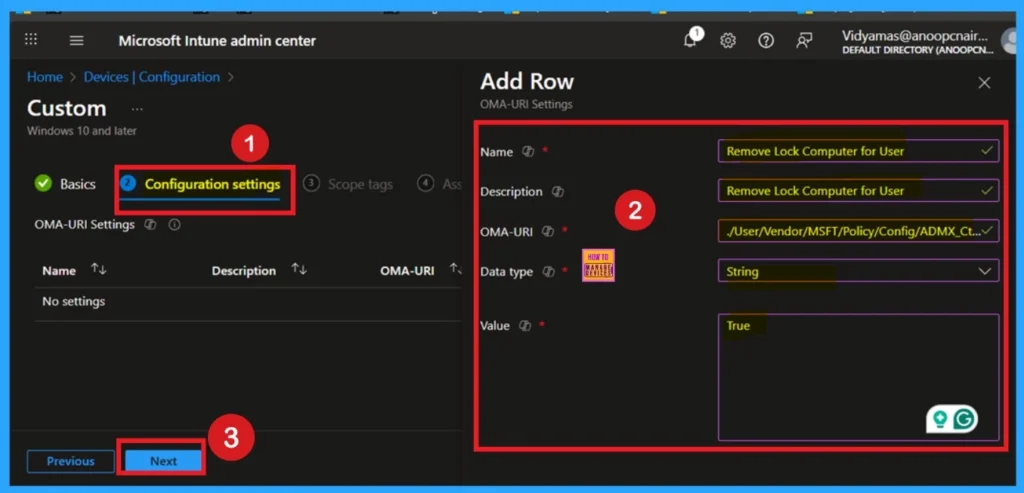
Task: Click the icon beside Data type label
Action: (549, 272)
